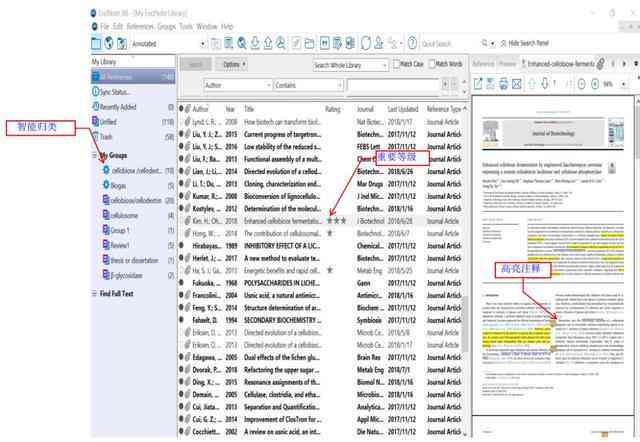640x442 pixels.
Task: Click the Import down-arrow toolbar icon
Action: tap(255, 43)
